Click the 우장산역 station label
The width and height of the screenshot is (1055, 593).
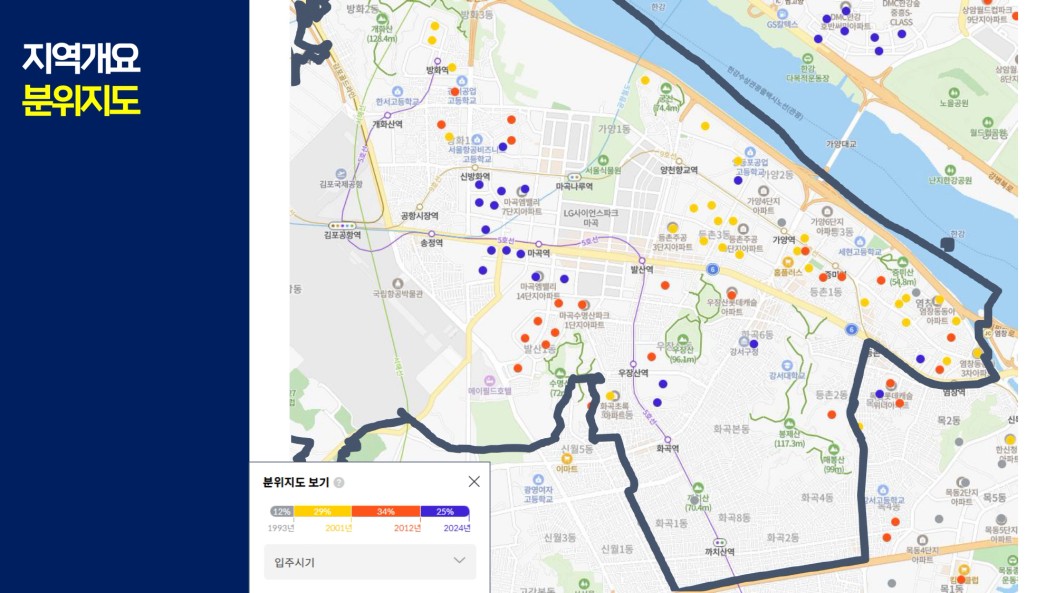(x=633, y=373)
